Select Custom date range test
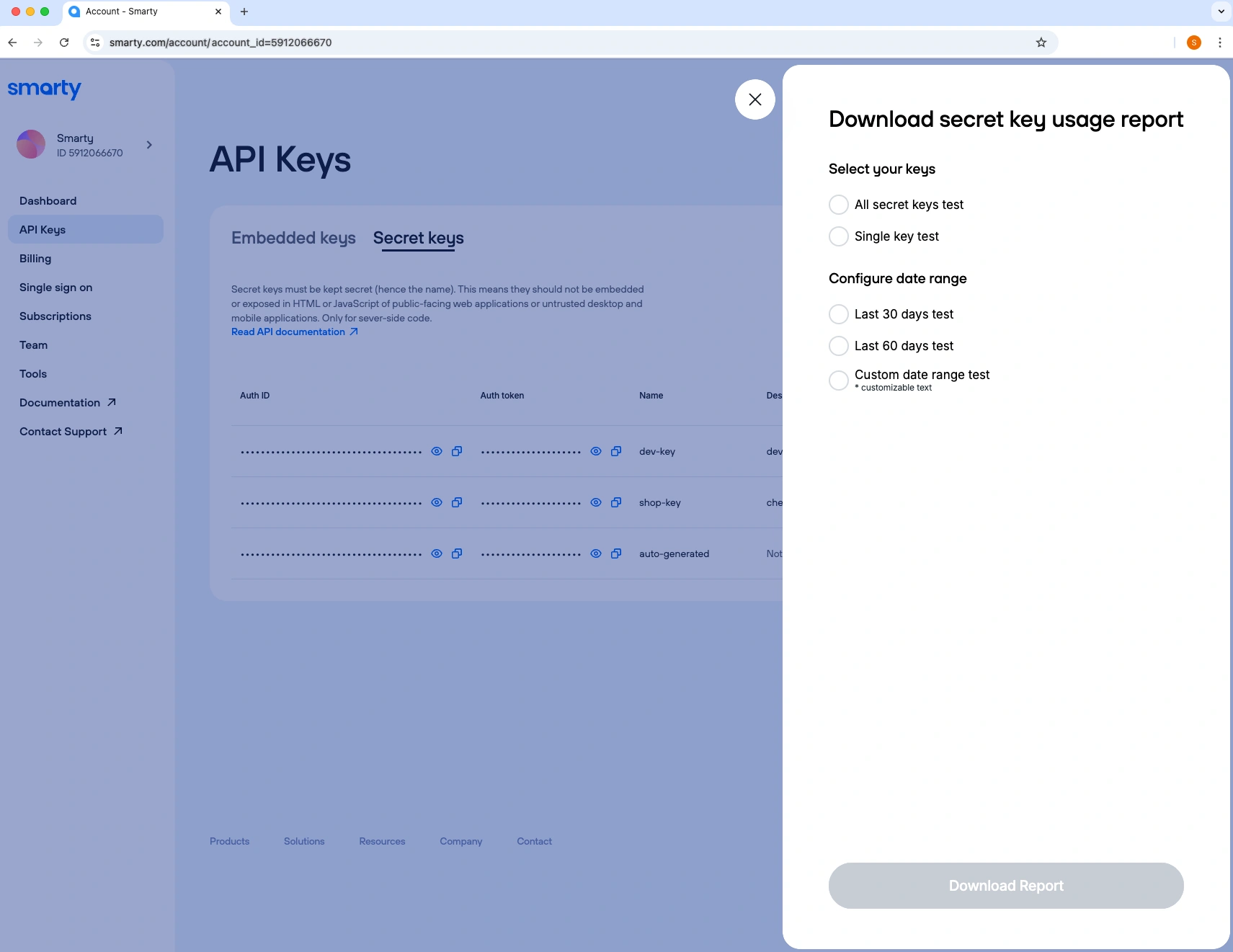The height and width of the screenshot is (952, 1233). (x=838, y=381)
